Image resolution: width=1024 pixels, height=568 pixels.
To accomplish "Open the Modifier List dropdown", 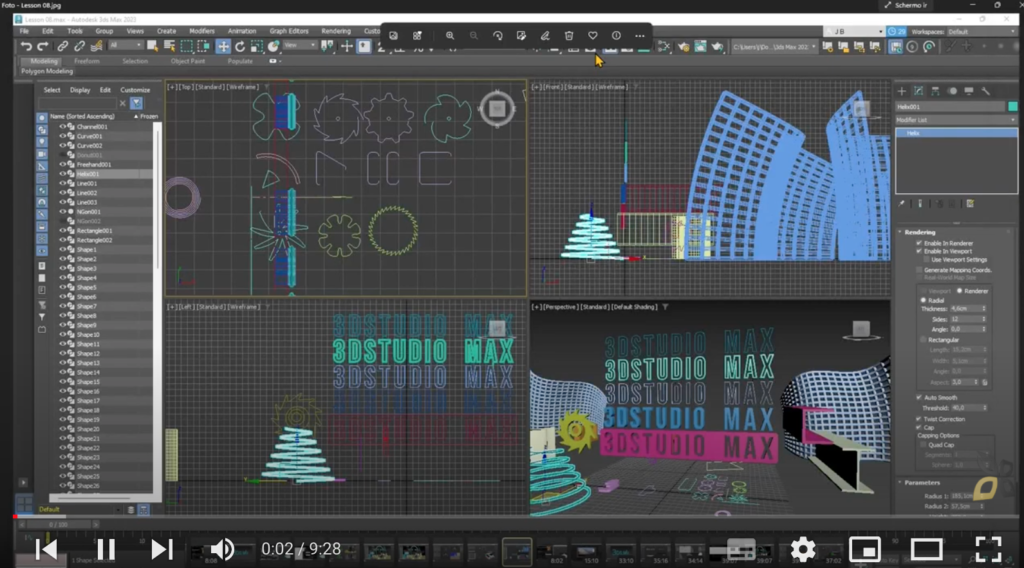I will point(956,120).
